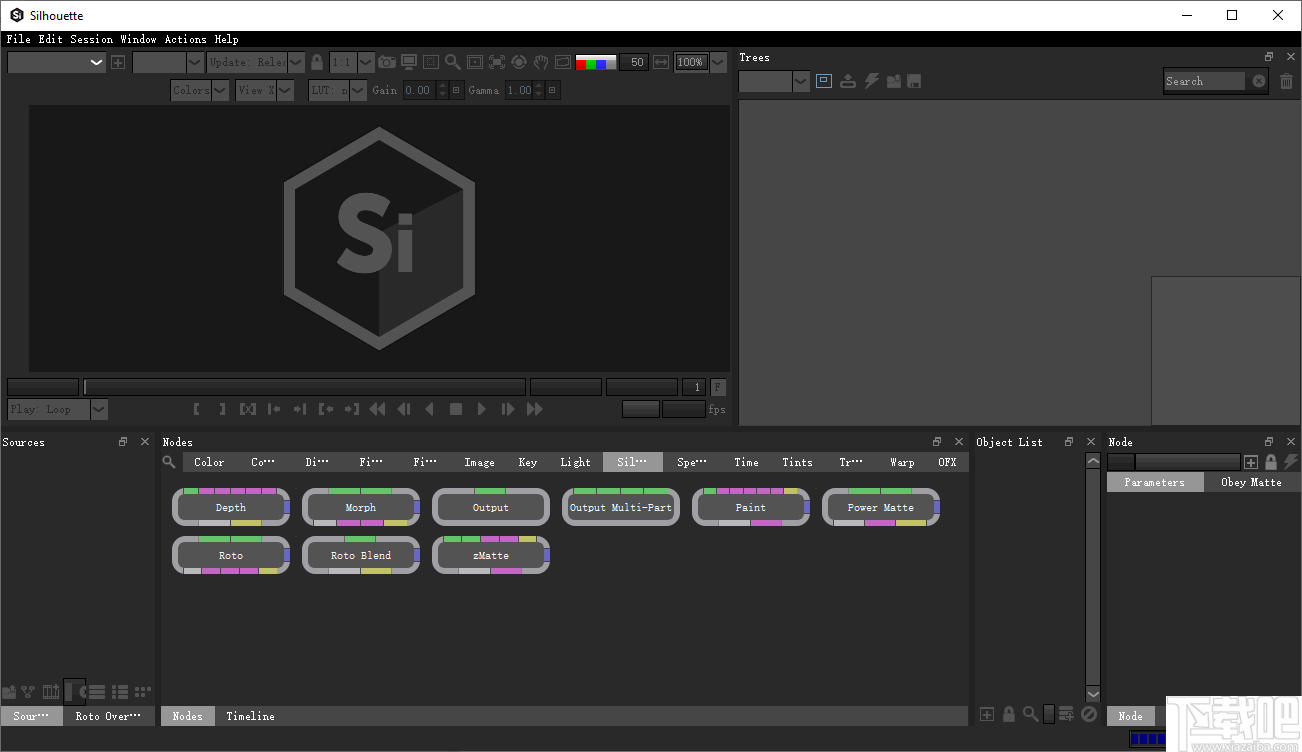Image resolution: width=1302 pixels, height=752 pixels.
Task: Click the floppy disk save icon in Trees
Action: [914, 81]
